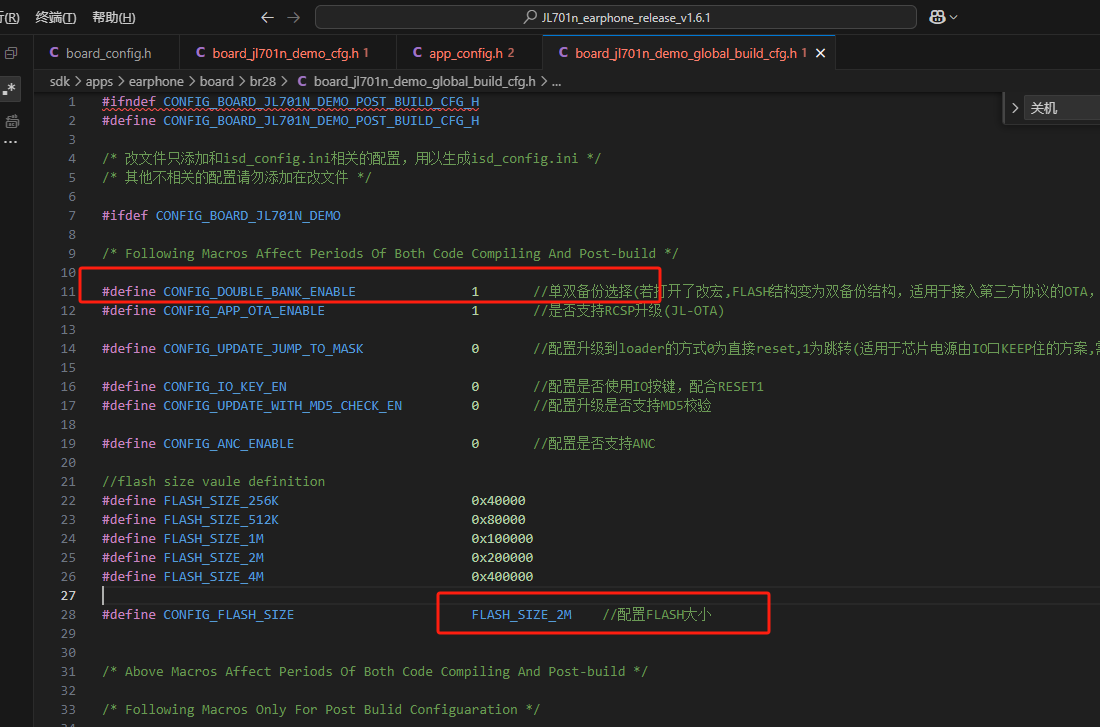The image size is (1100, 727).
Task: Select the br28 breadcrumb
Action: [262, 81]
